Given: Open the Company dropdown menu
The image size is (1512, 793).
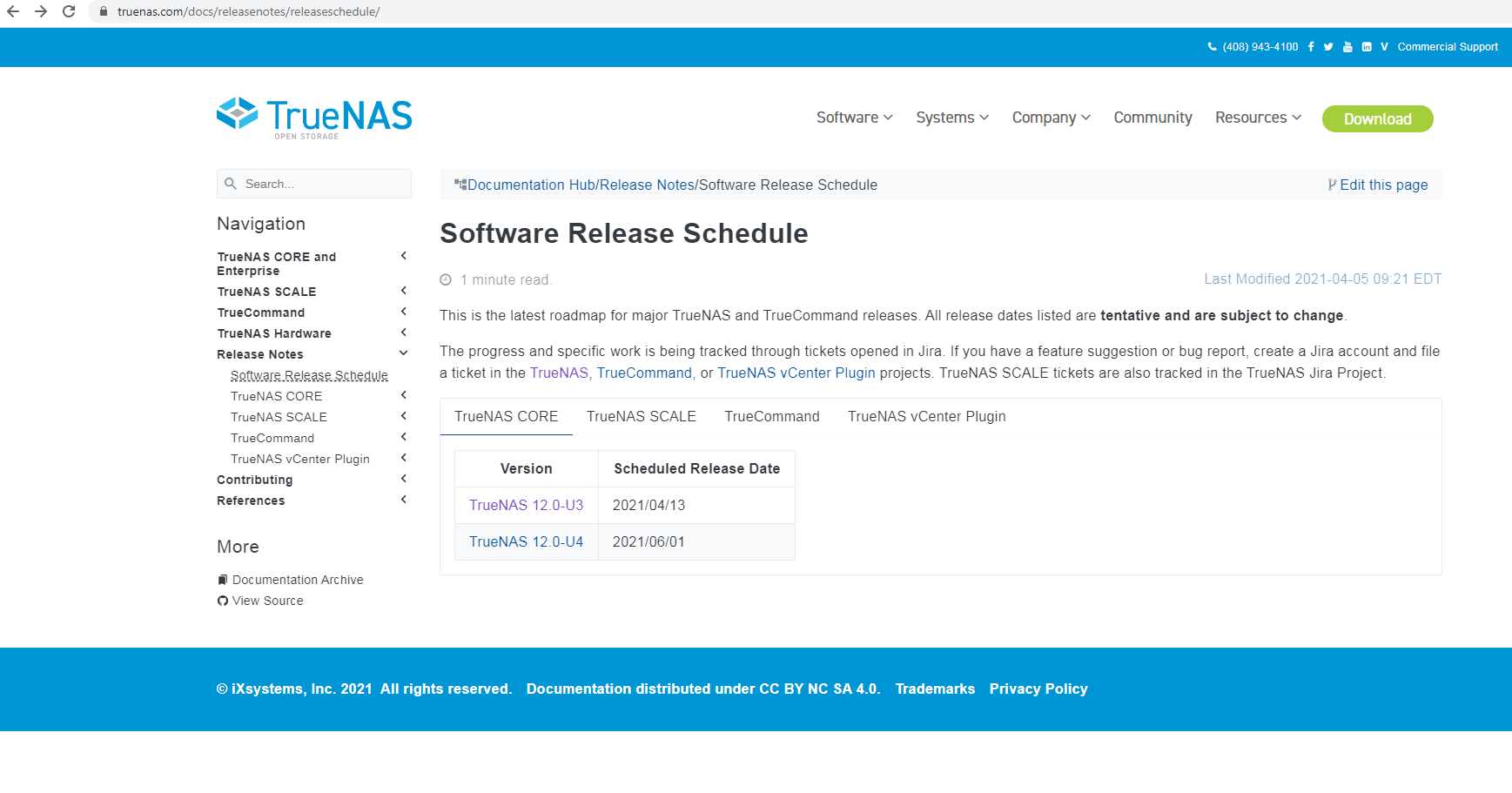Looking at the screenshot, I should click(1051, 118).
